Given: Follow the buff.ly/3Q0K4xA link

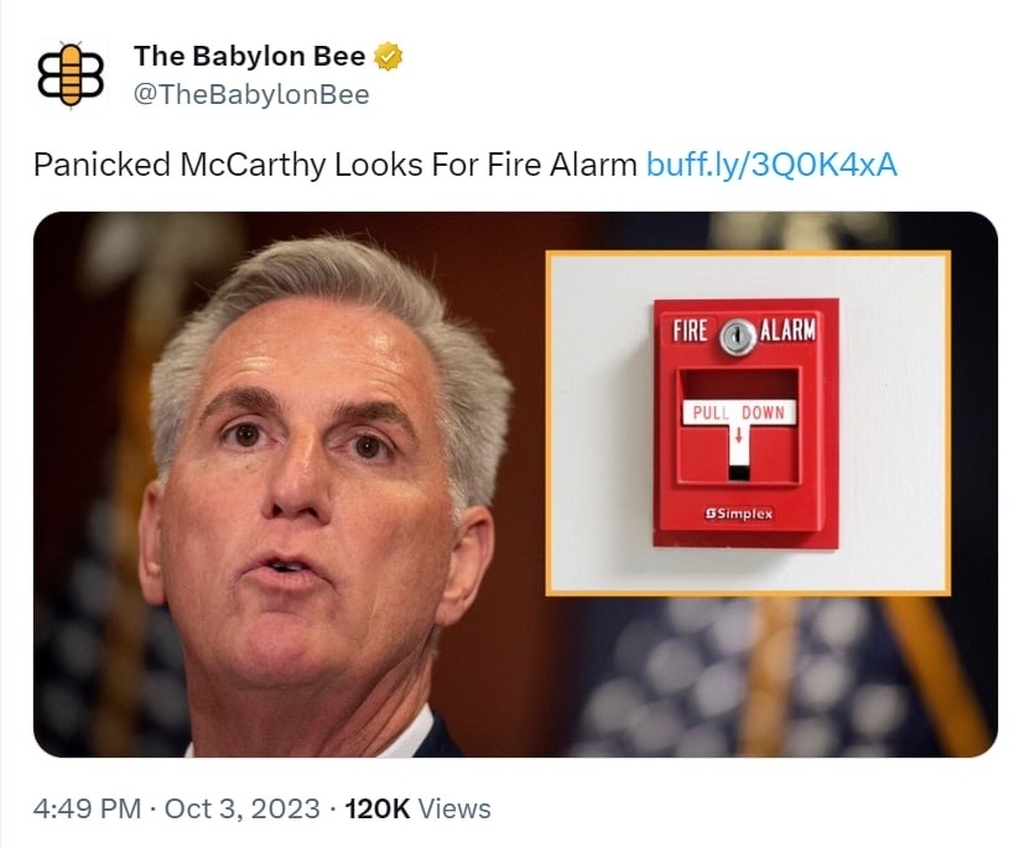Looking at the screenshot, I should pos(772,165).
